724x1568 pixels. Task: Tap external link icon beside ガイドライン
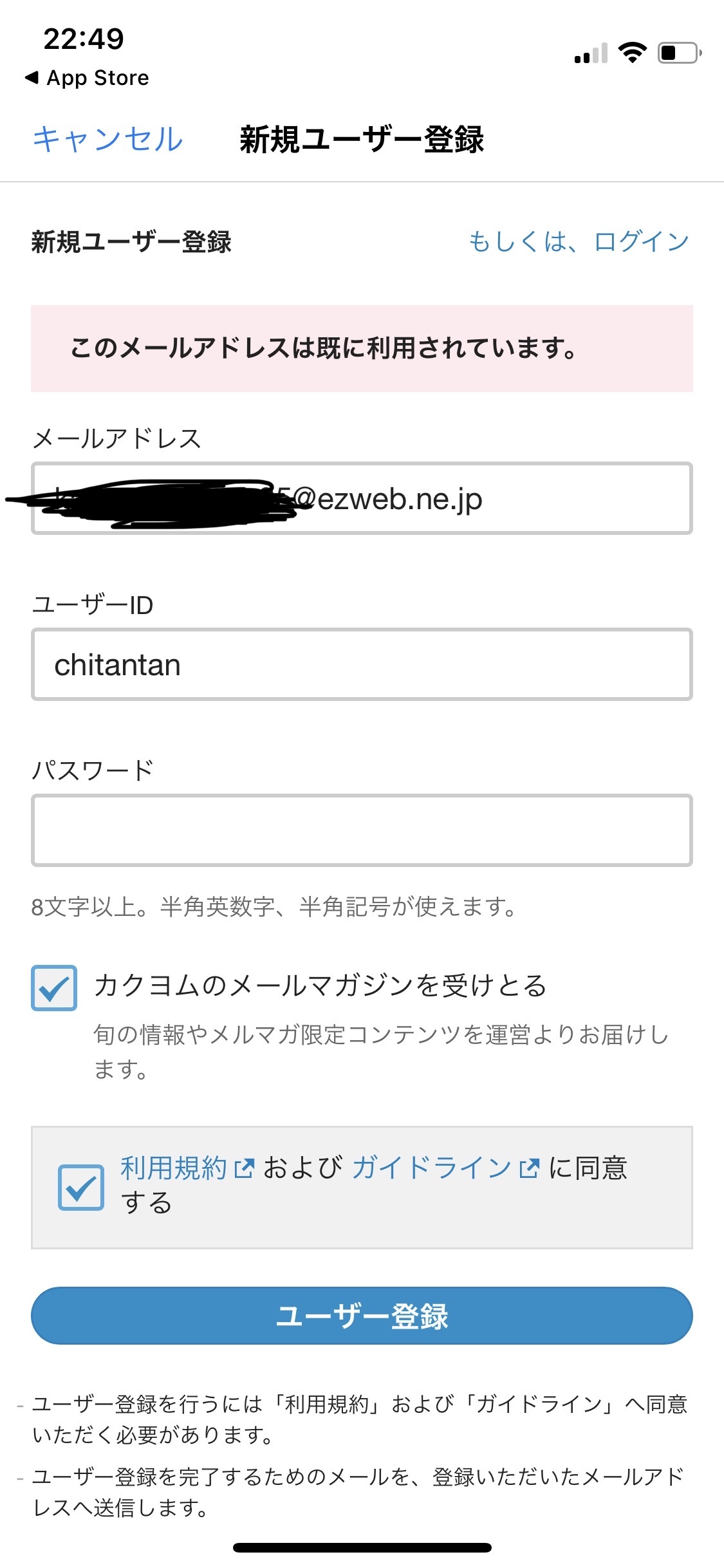(529, 1168)
